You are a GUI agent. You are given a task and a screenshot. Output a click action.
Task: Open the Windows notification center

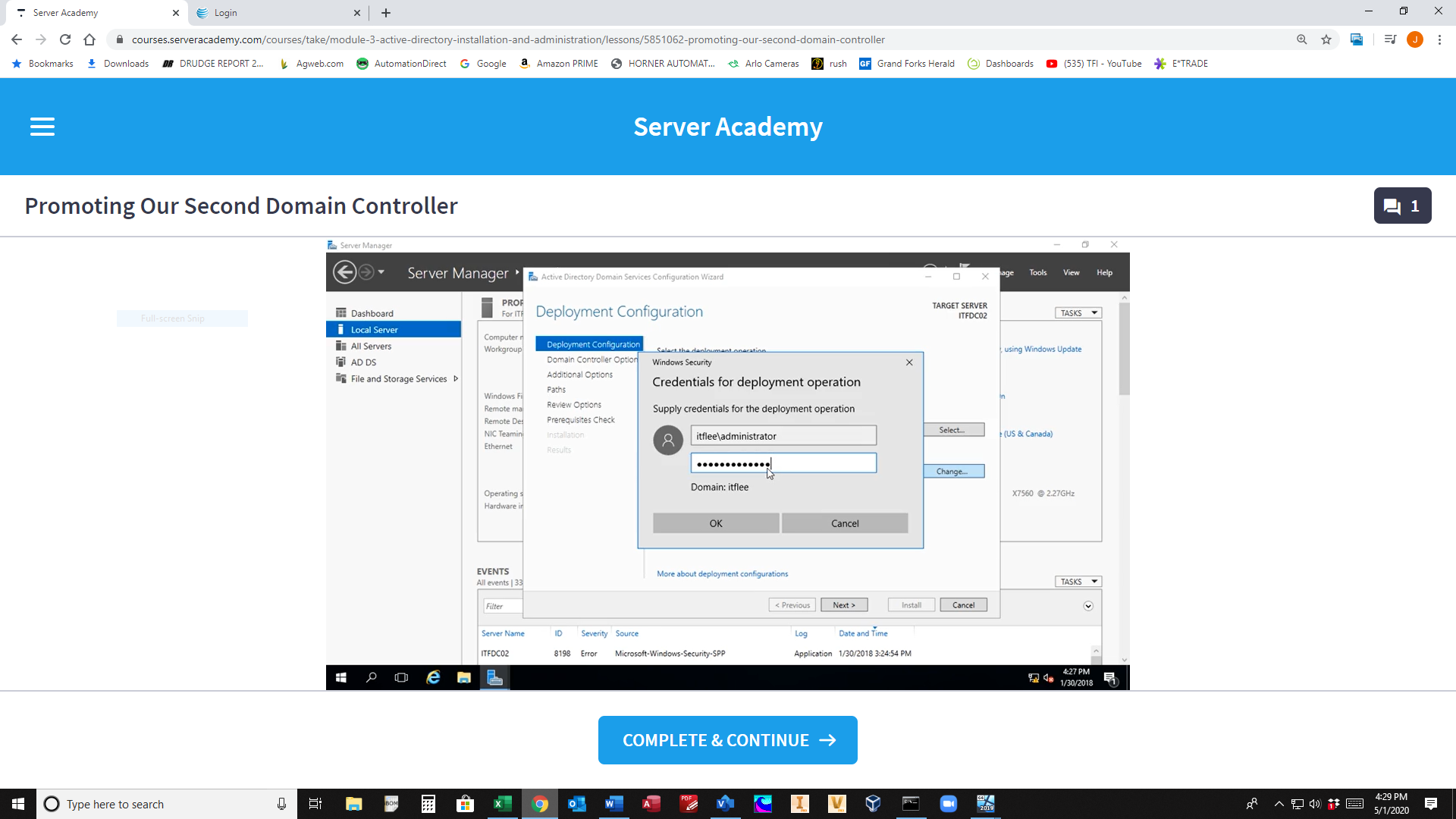coord(1431,804)
